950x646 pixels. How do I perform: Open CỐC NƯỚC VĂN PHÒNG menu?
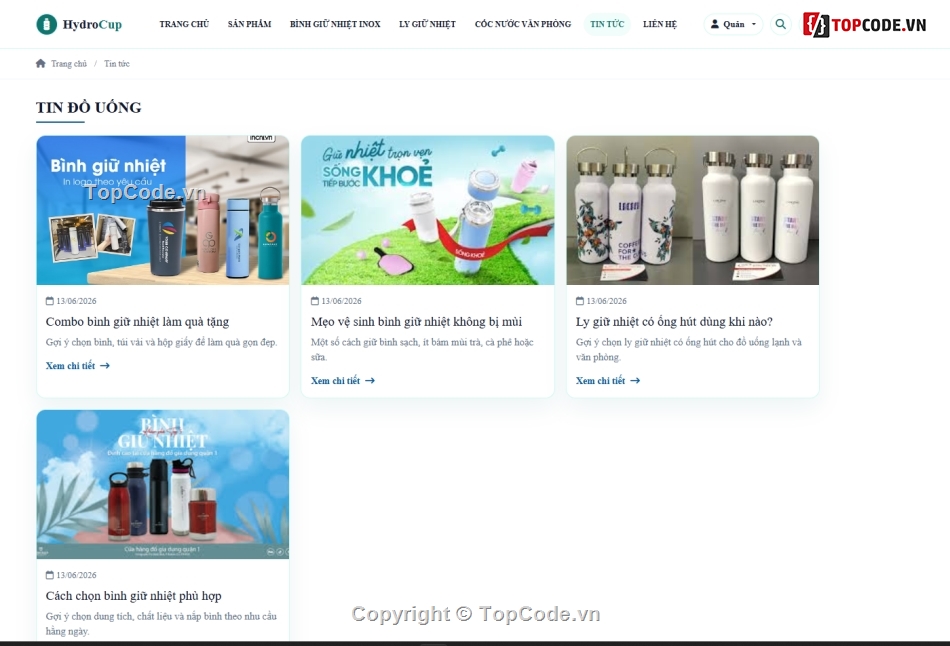(x=523, y=24)
